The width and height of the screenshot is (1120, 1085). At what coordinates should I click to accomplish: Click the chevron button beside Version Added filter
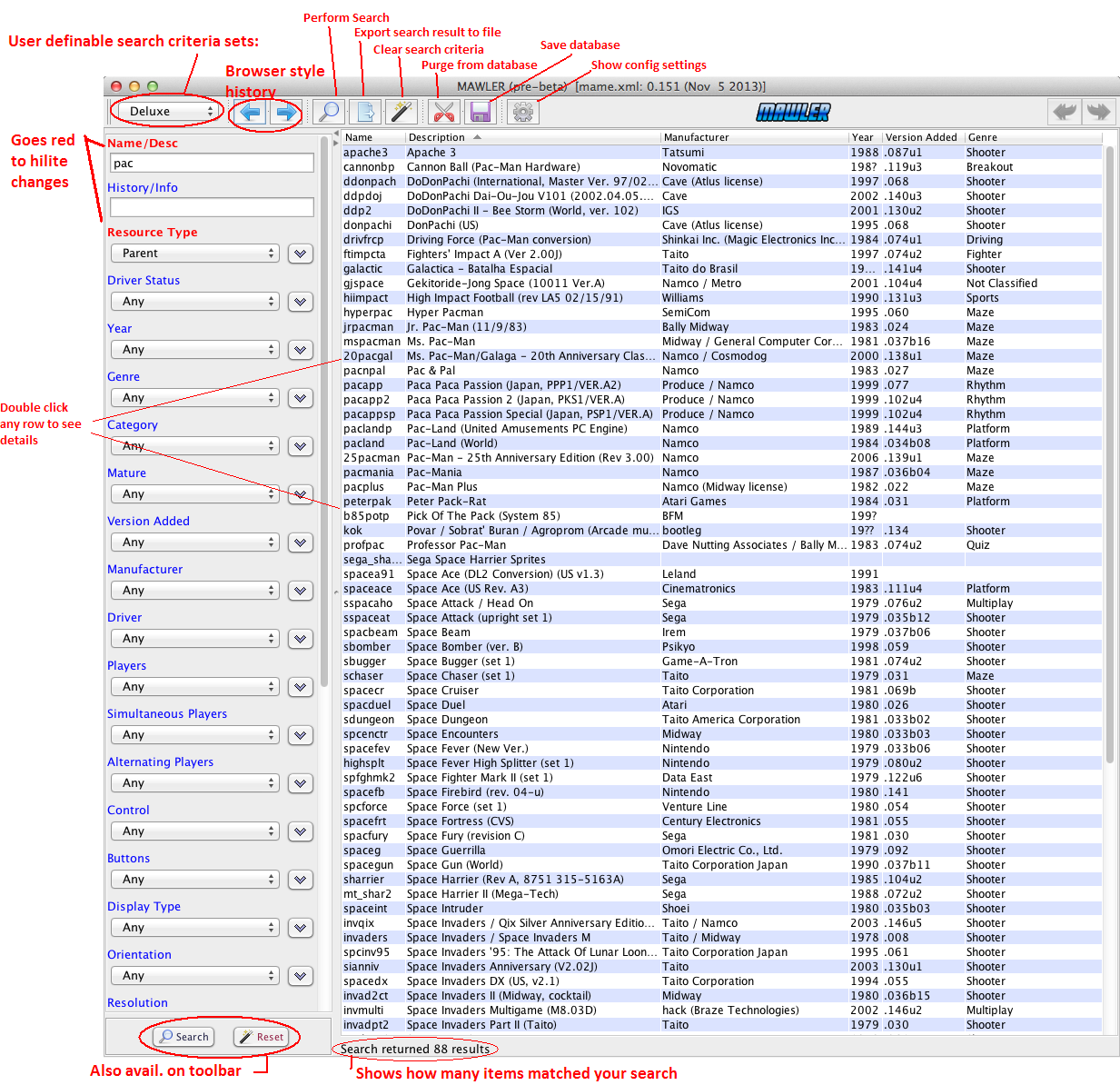(x=301, y=542)
